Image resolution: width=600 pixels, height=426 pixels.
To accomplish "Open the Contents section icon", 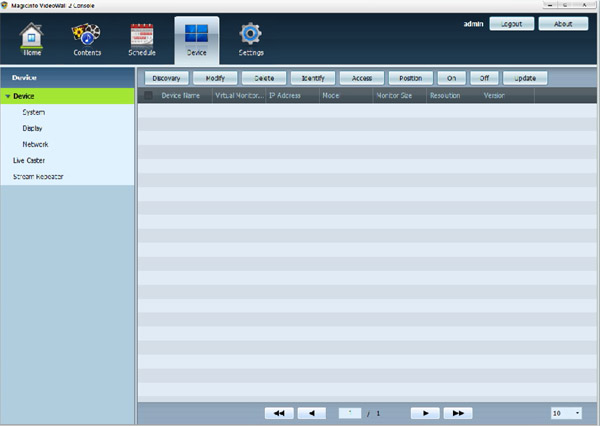I will click(87, 36).
